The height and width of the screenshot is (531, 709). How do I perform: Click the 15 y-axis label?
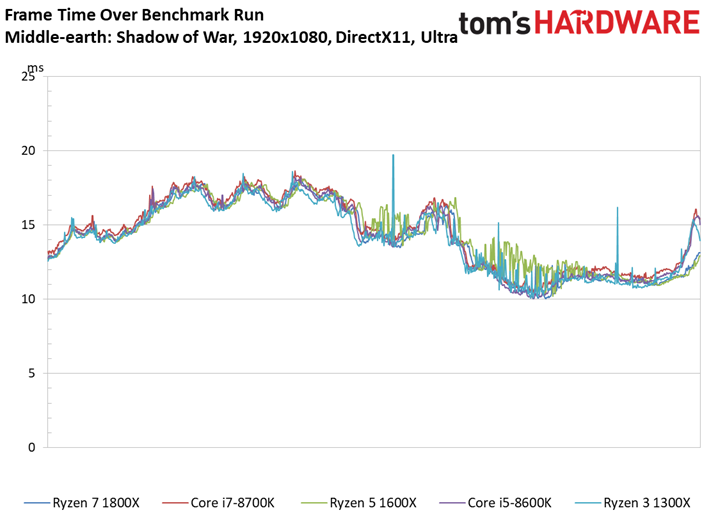coord(28,225)
